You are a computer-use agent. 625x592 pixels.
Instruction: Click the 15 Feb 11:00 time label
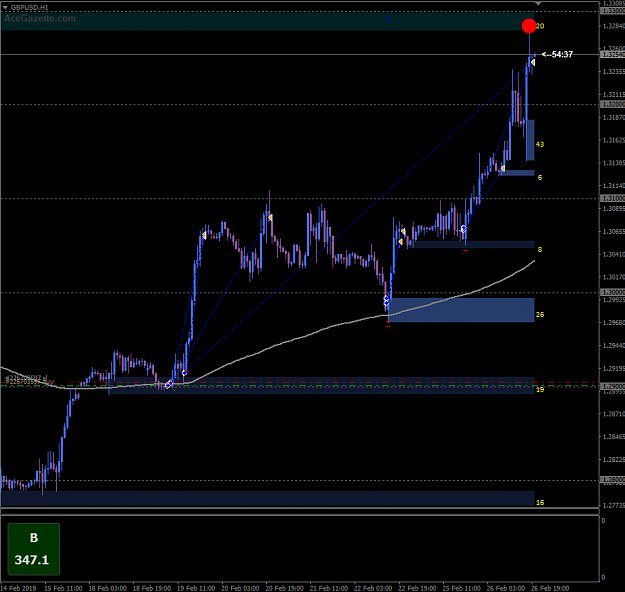63,588
